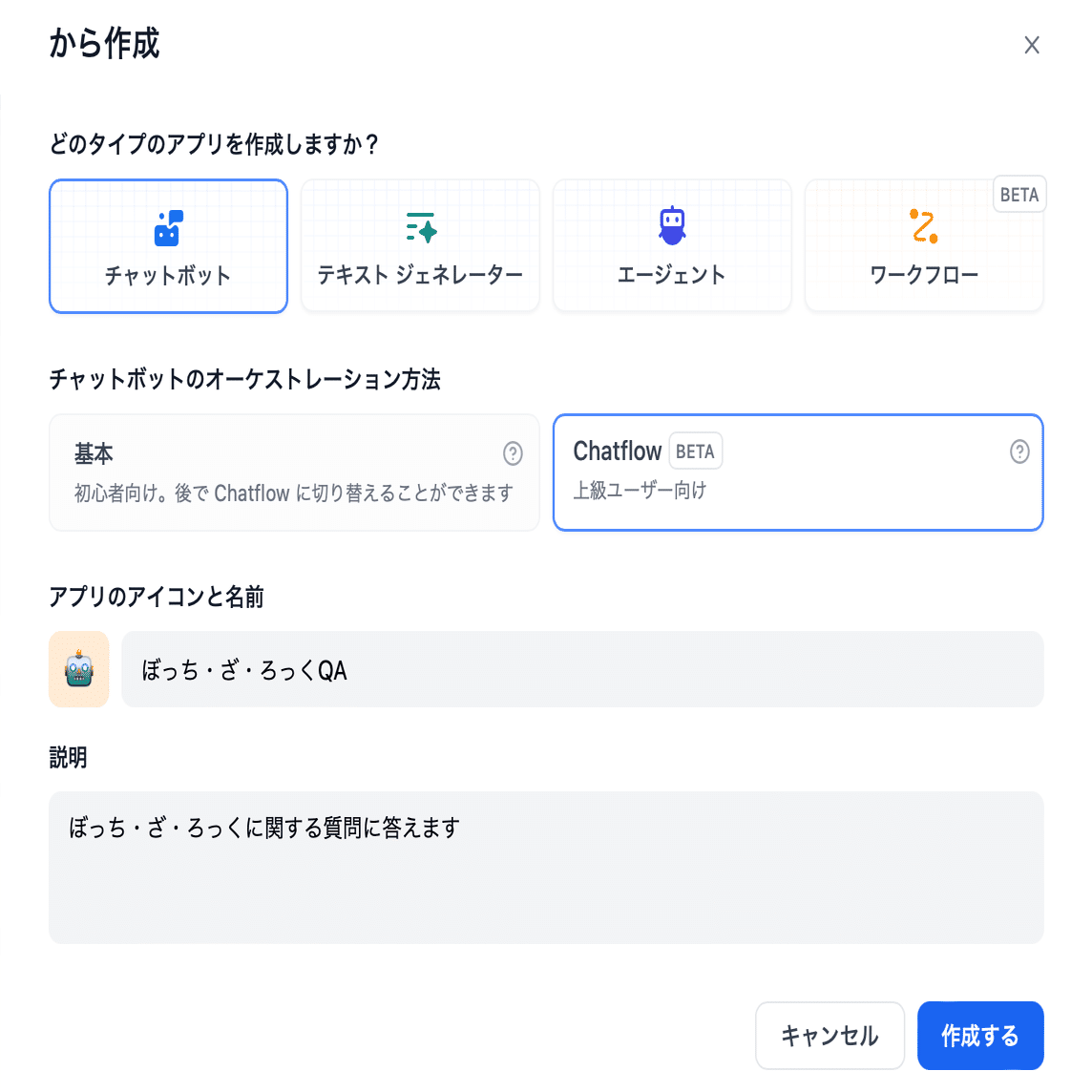Click the help icon in the 基本 card
Viewport: 1092px width, 1092px height.
pyautogui.click(x=513, y=453)
